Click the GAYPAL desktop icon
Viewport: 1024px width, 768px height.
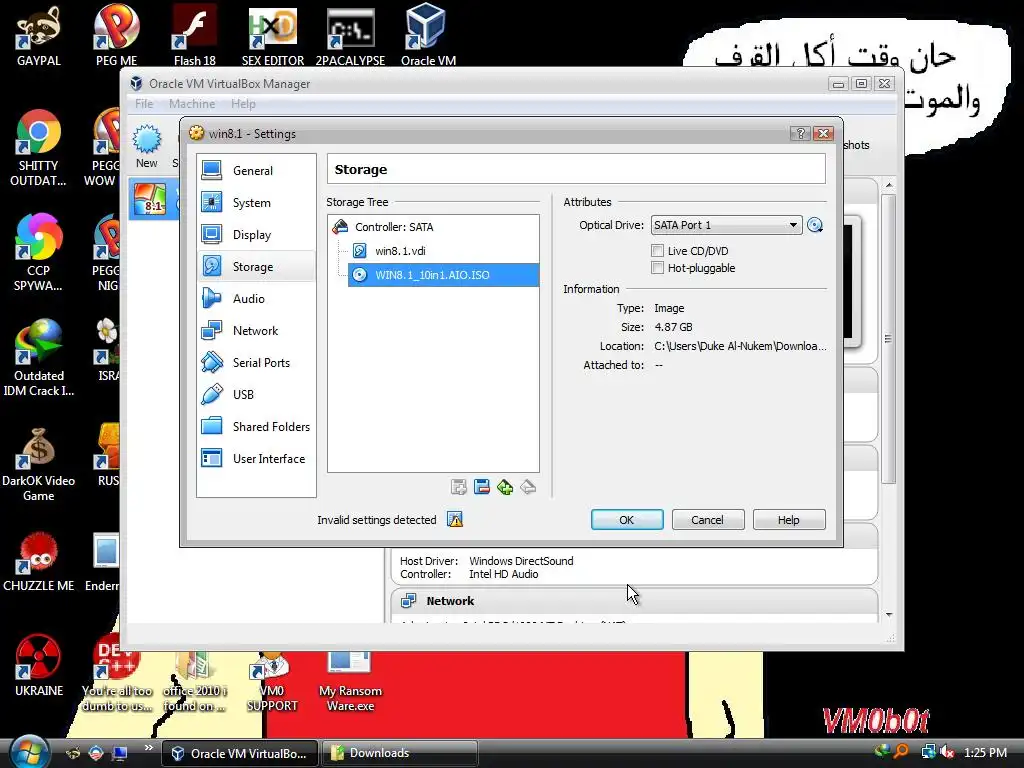[39, 36]
